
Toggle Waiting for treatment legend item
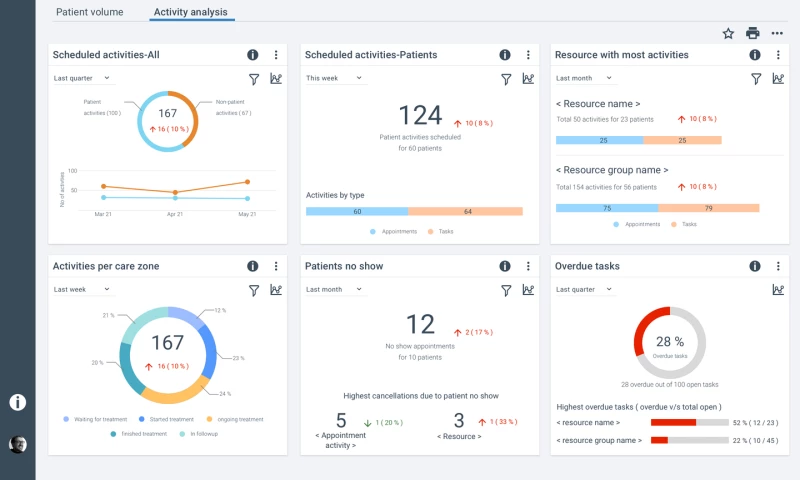[97, 419]
